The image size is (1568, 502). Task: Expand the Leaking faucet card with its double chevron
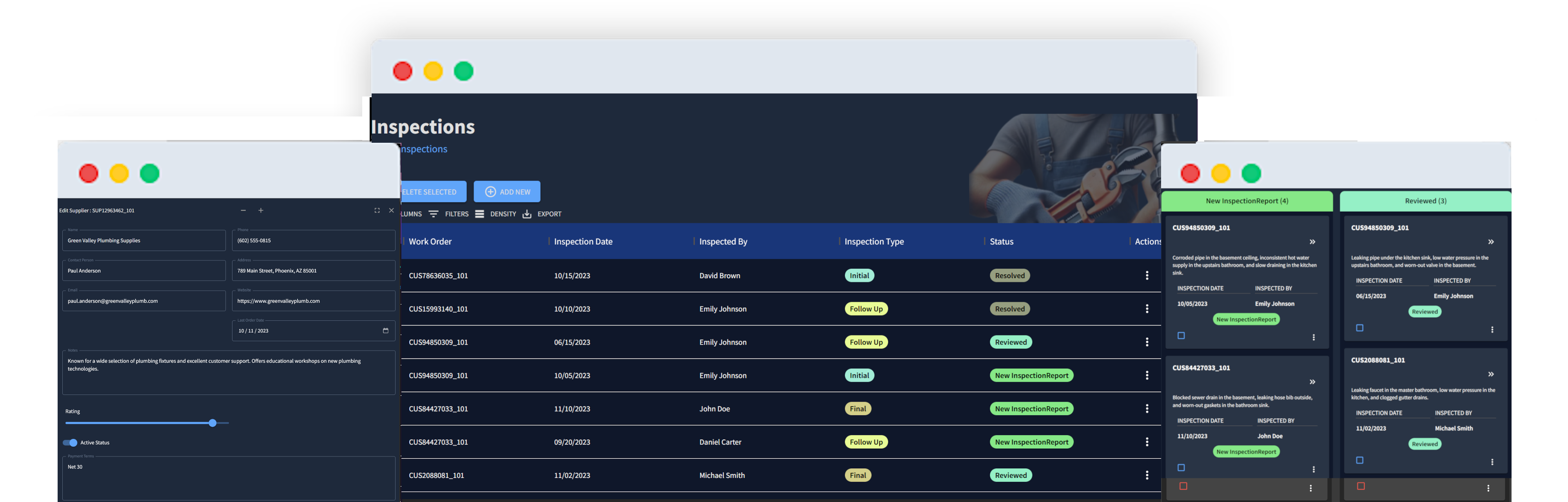click(1491, 374)
